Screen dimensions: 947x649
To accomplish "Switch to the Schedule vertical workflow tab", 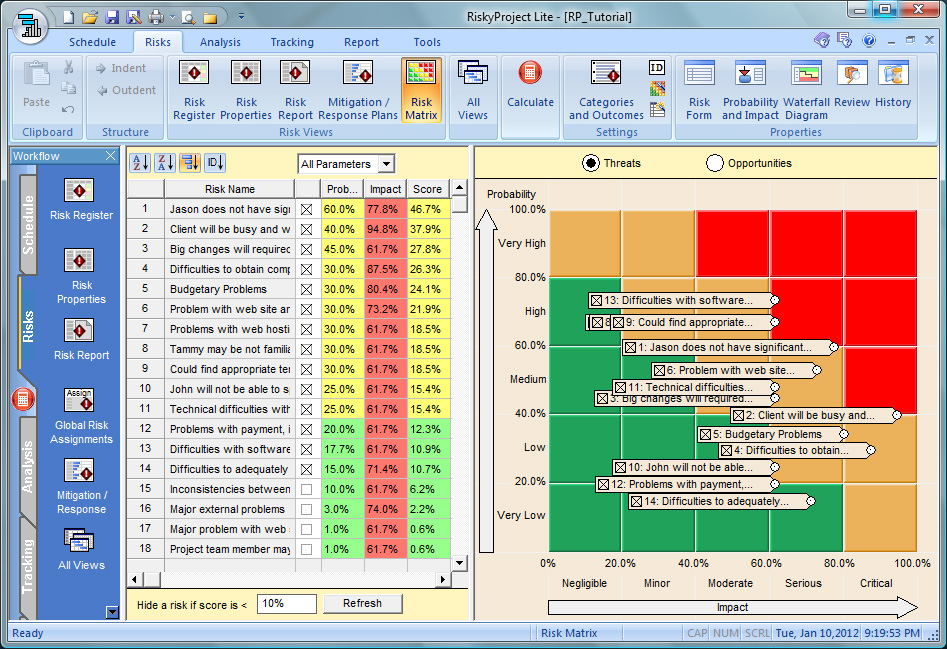I will pos(28,225).
